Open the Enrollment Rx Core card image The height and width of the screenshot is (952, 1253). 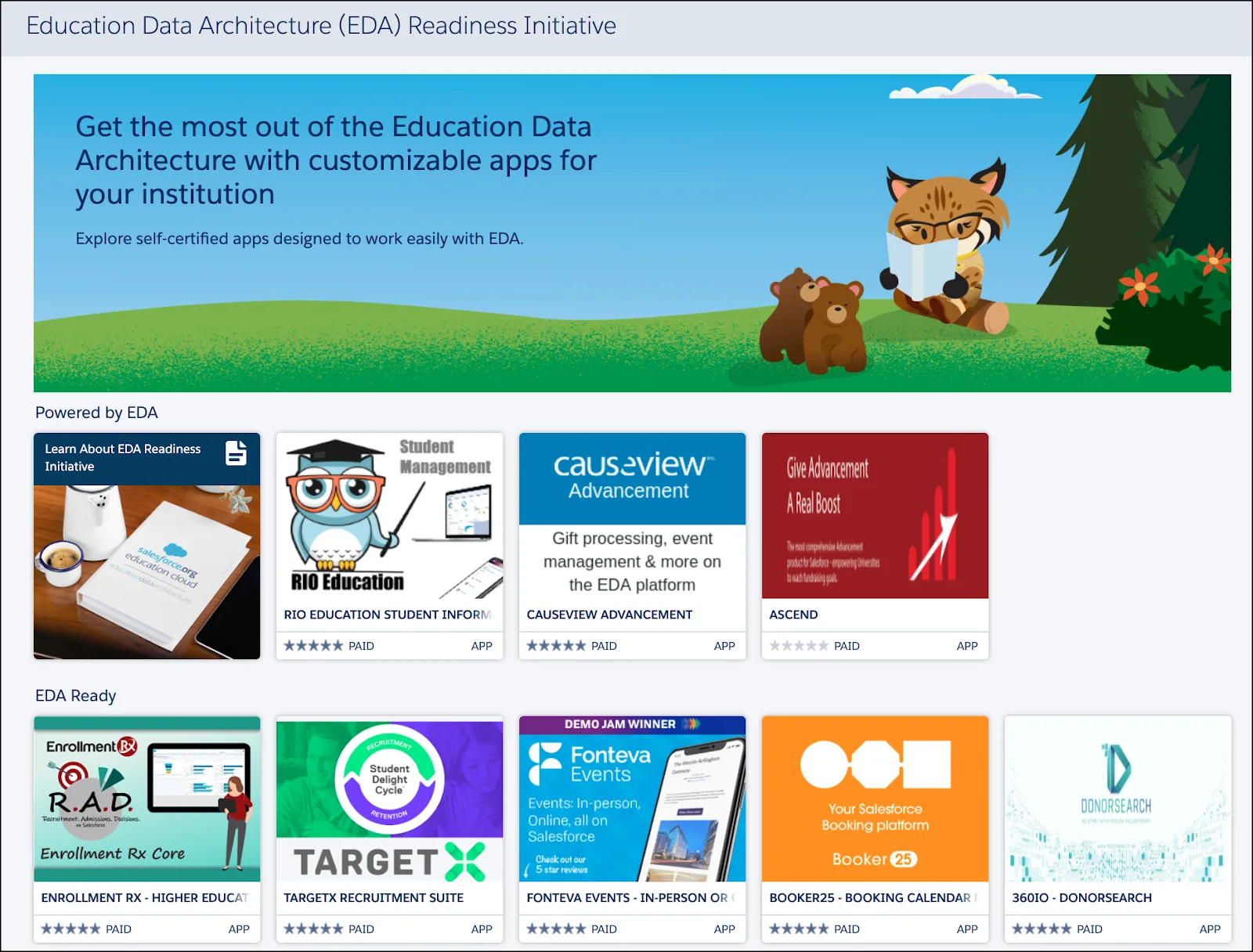point(146,799)
